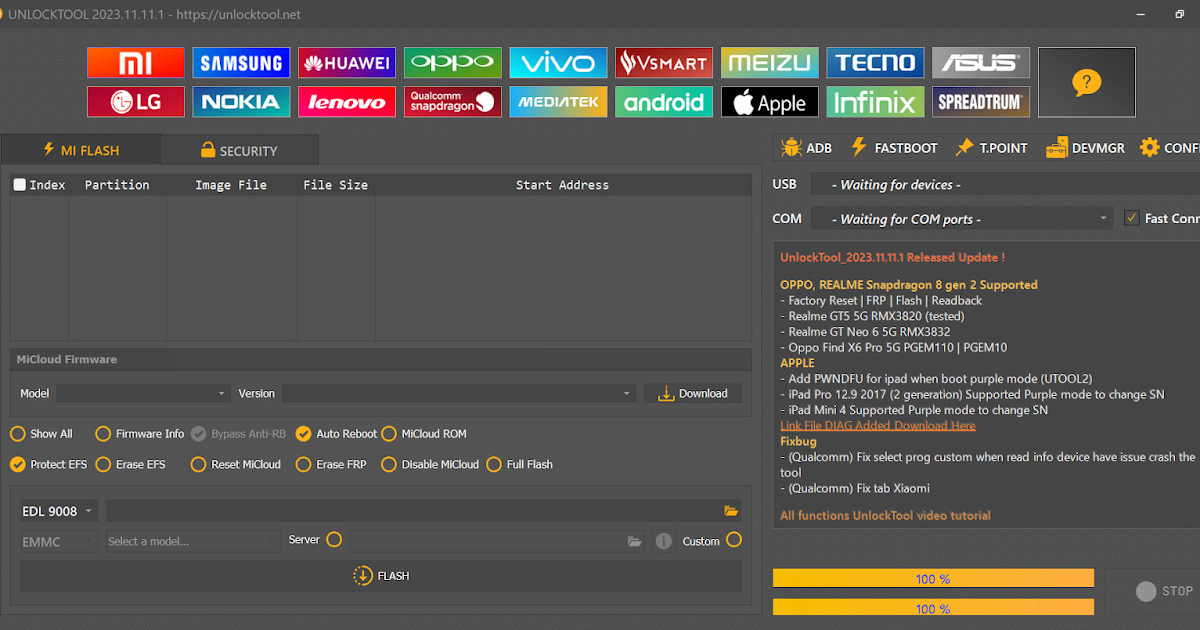Image resolution: width=1200 pixels, height=630 pixels.
Task: Click the EDL firmware path input field
Action: tap(413, 511)
